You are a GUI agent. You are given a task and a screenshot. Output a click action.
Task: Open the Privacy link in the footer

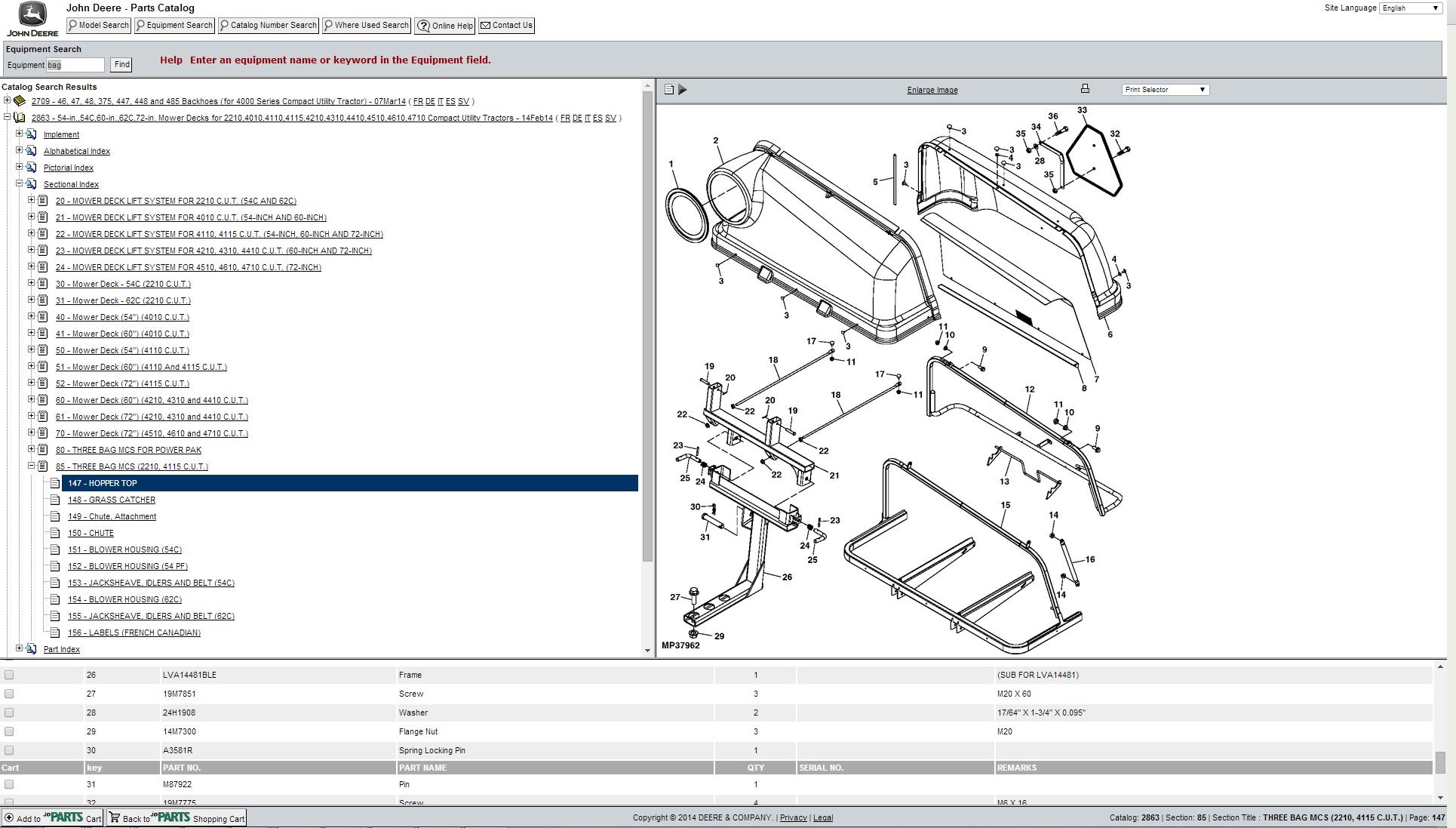793,817
